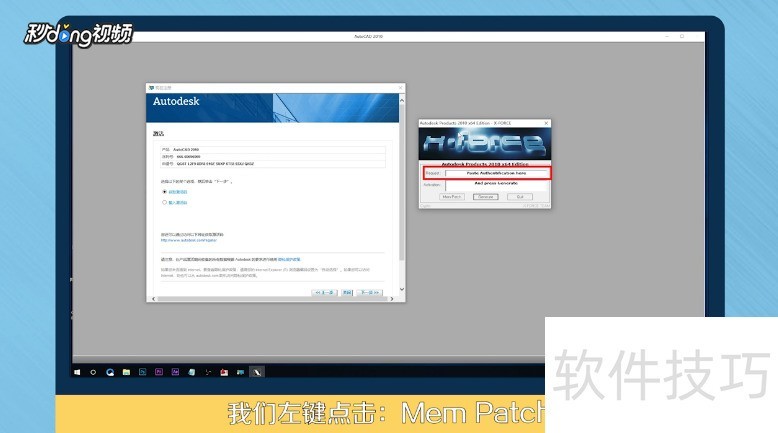The height and width of the screenshot is (433, 778).
Task: Minimize the AutoCAD main window
Action: click(667, 36)
